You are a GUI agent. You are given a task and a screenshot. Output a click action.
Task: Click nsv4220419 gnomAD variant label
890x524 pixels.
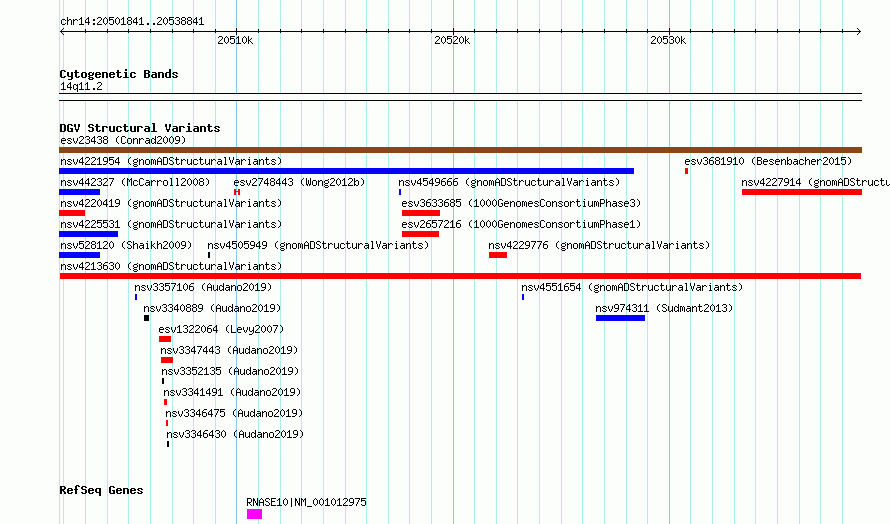[x=171, y=203]
